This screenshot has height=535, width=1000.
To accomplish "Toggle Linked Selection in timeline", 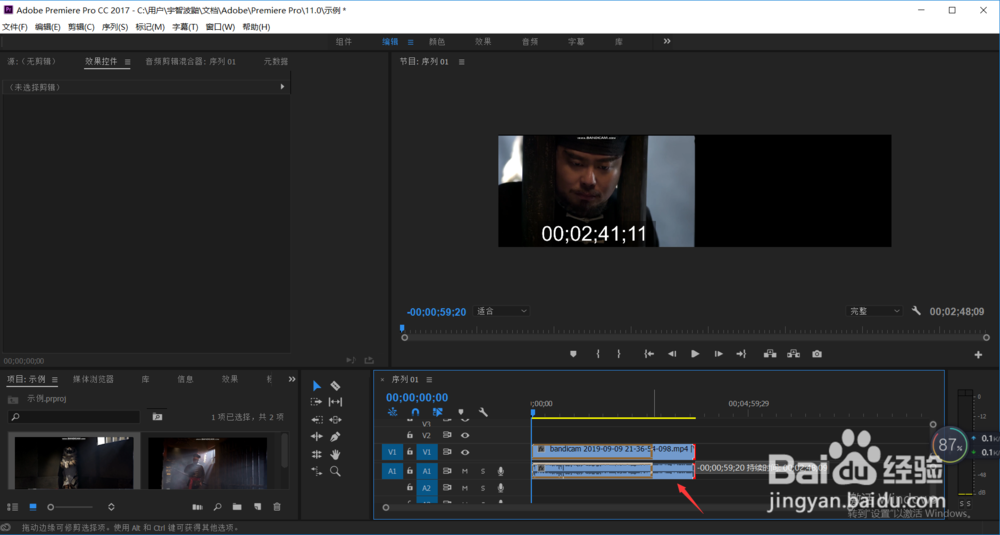I will tap(438, 413).
